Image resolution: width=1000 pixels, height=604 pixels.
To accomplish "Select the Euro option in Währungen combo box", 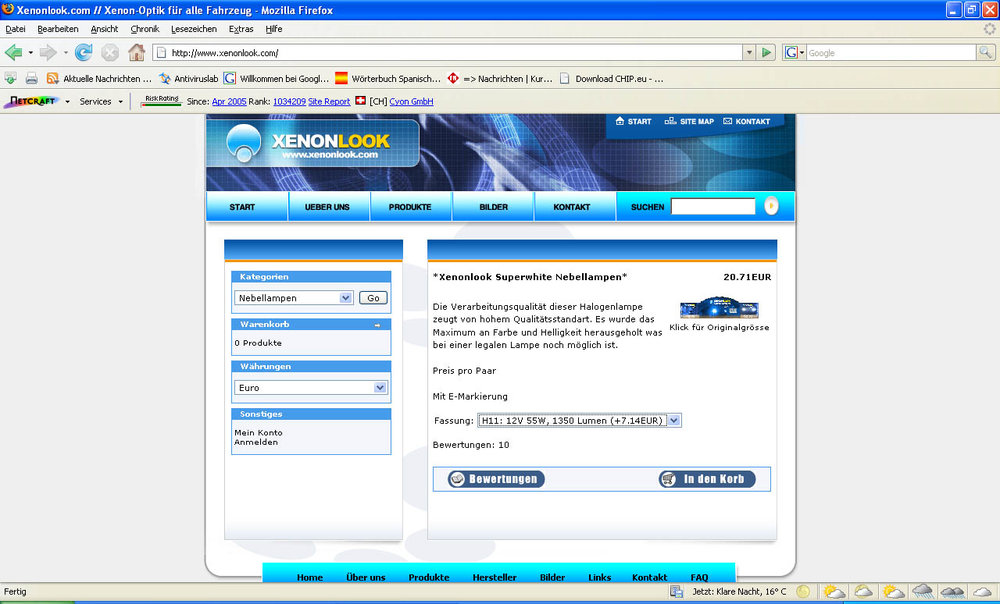I will click(x=310, y=388).
